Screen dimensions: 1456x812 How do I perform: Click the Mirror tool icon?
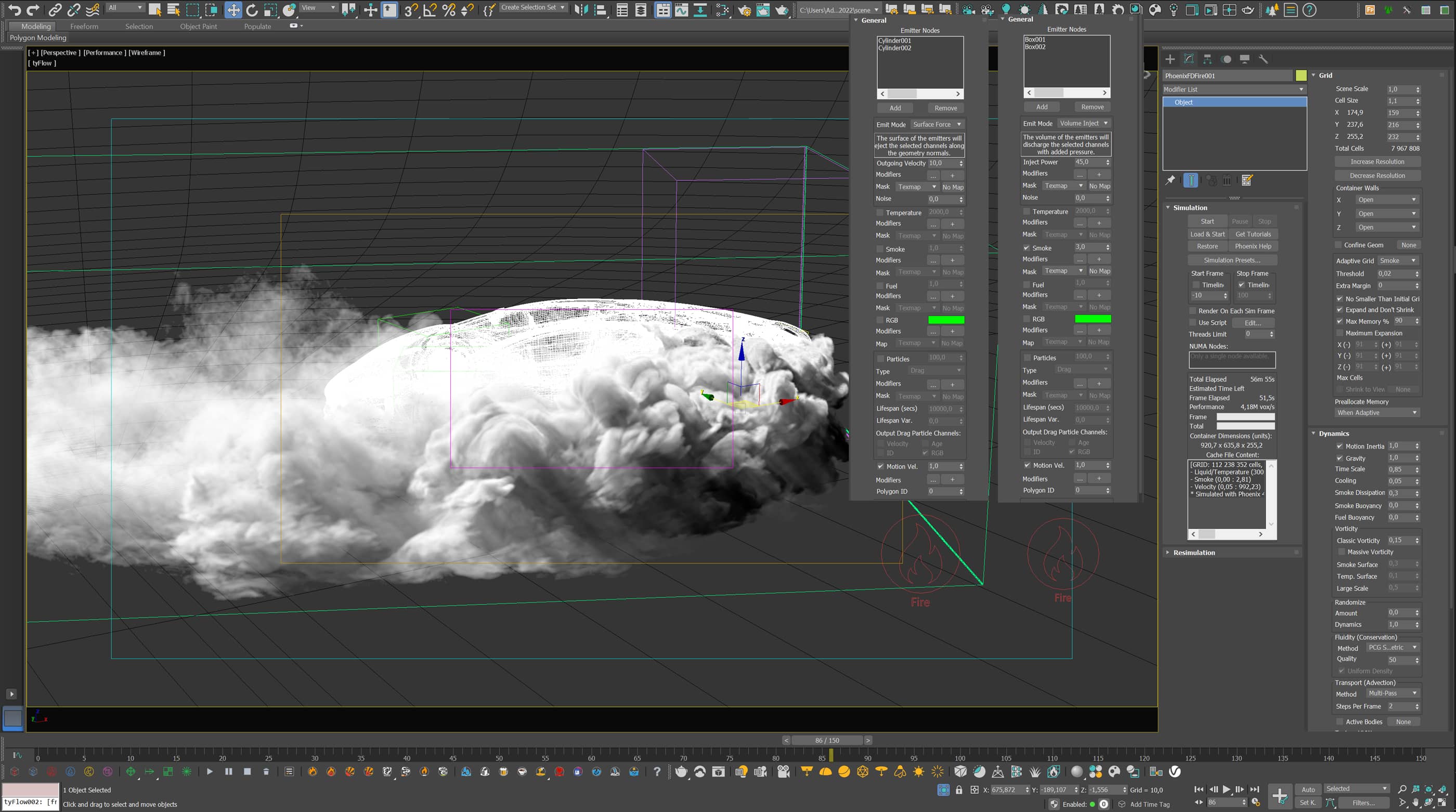[x=580, y=9]
